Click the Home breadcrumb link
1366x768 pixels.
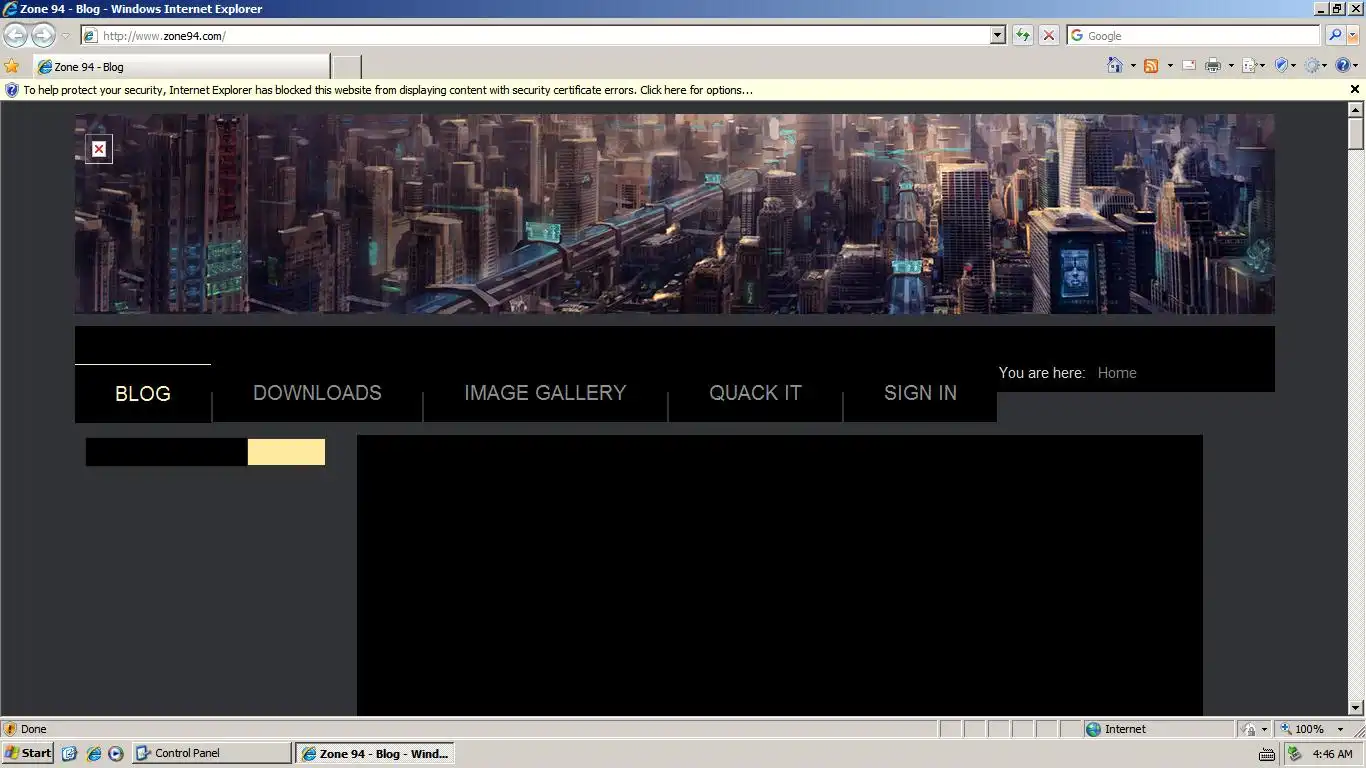[x=1117, y=373]
